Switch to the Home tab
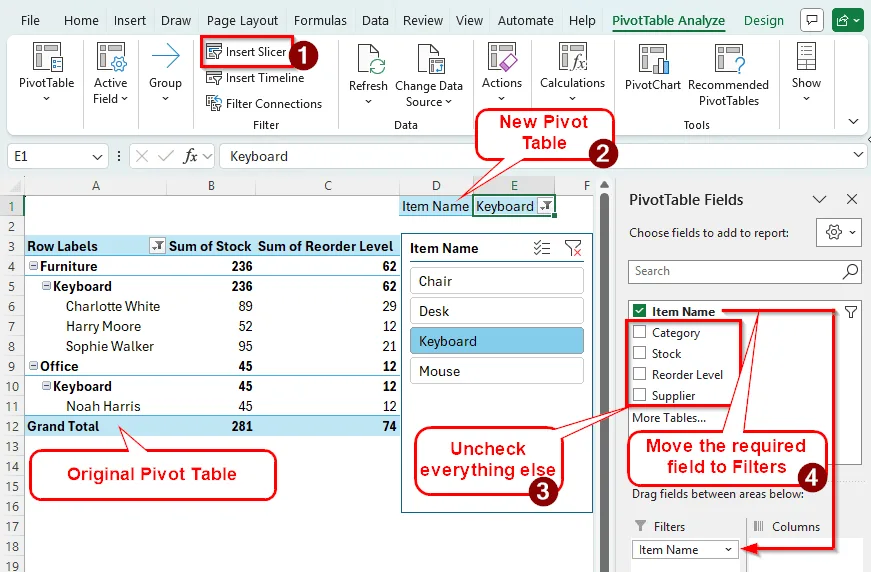 click(x=81, y=21)
